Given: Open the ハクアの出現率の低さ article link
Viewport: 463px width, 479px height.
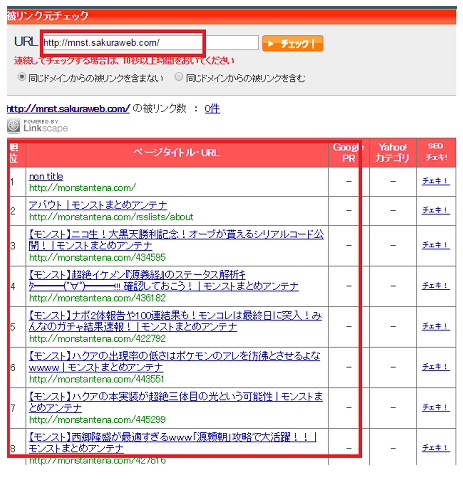Looking at the screenshot, I should tap(174, 362).
